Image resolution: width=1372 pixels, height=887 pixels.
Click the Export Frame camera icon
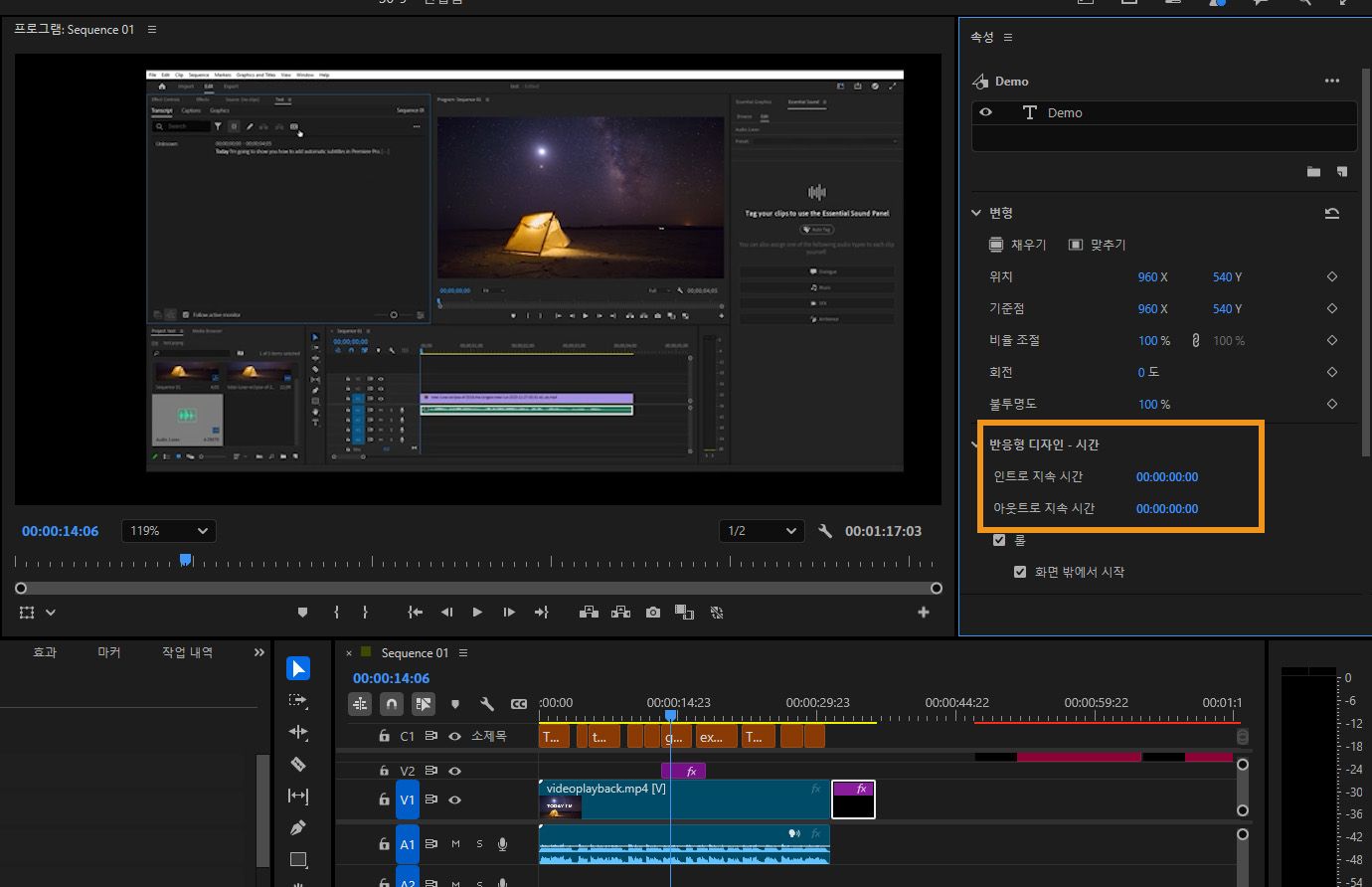(x=652, y=613)
